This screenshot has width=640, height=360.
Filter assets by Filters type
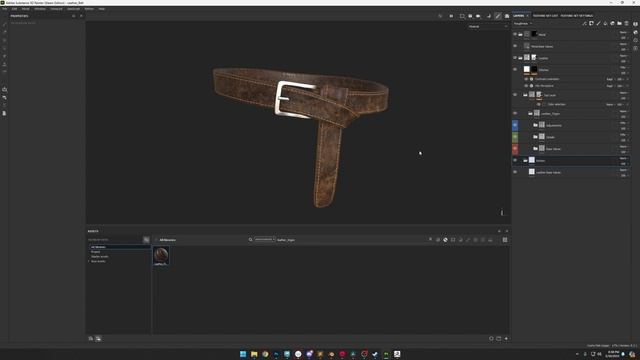[x=460, y=240]
